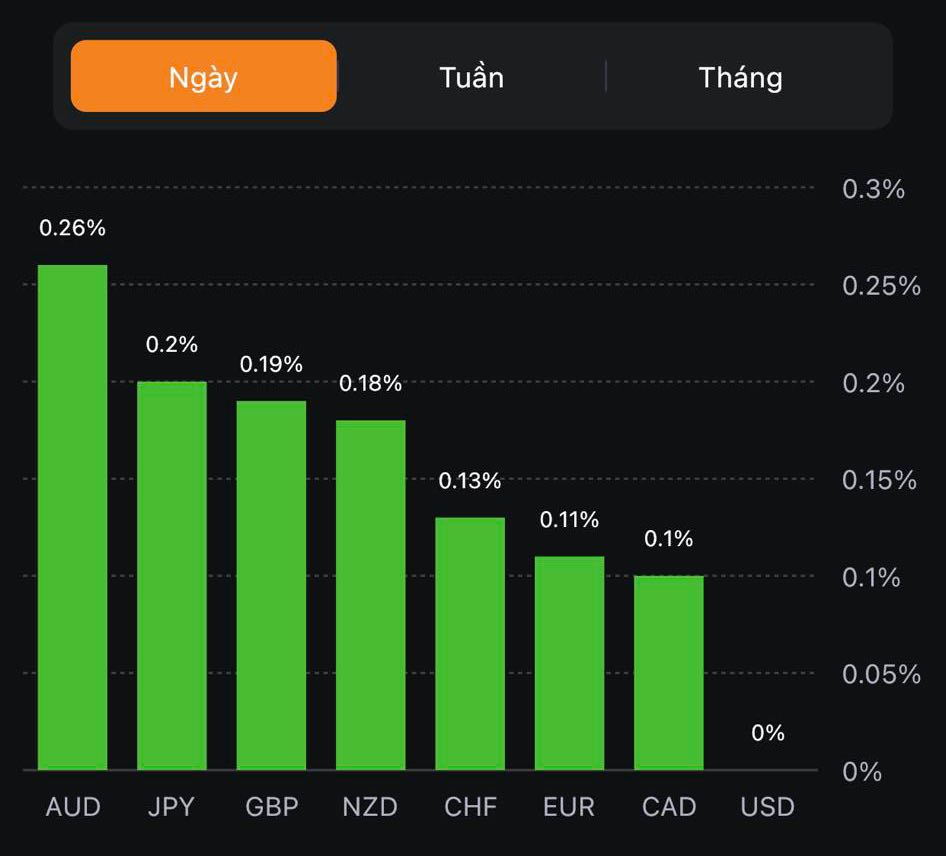
Task: Tap the NZD currency label
Action: pos(370,807)
